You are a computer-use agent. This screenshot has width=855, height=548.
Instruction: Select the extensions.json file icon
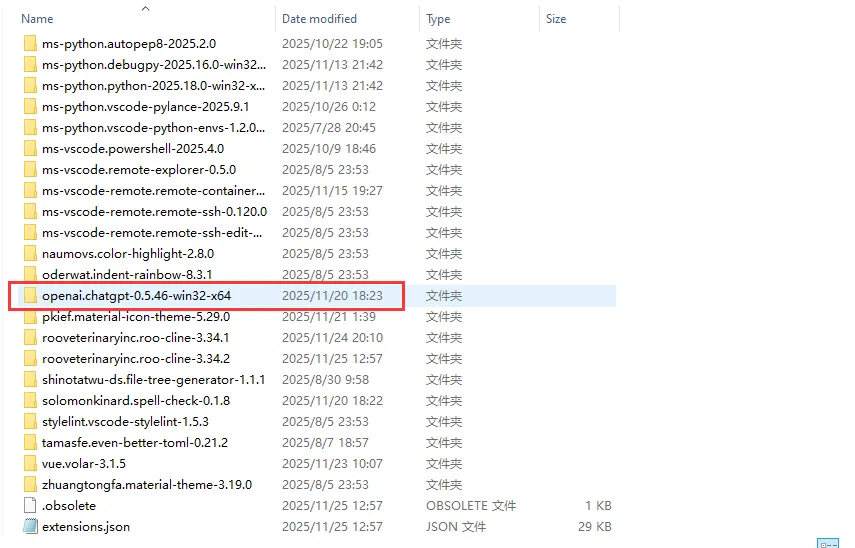coord(31,526)
